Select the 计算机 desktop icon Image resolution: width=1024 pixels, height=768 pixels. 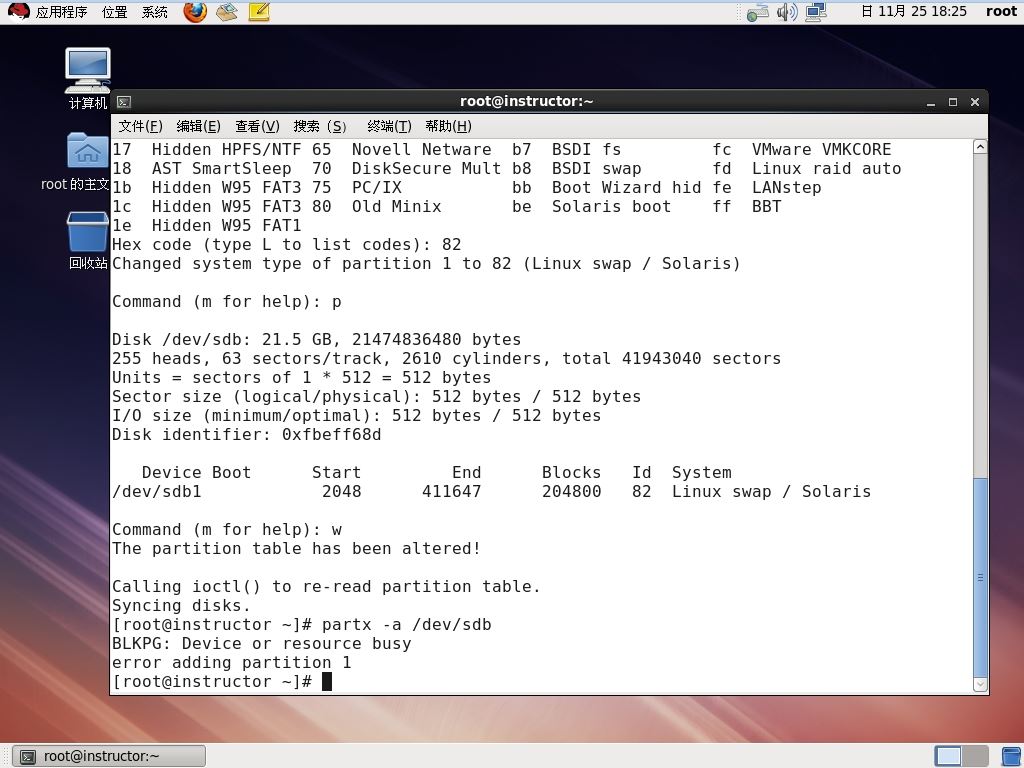88,78
